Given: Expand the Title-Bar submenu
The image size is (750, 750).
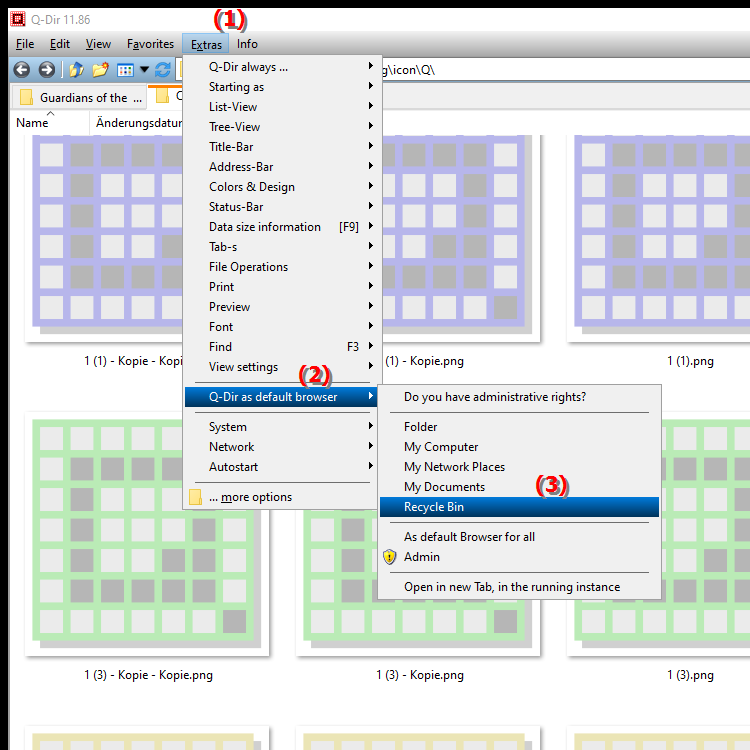Looking at the screenshot, I should 281,147.
